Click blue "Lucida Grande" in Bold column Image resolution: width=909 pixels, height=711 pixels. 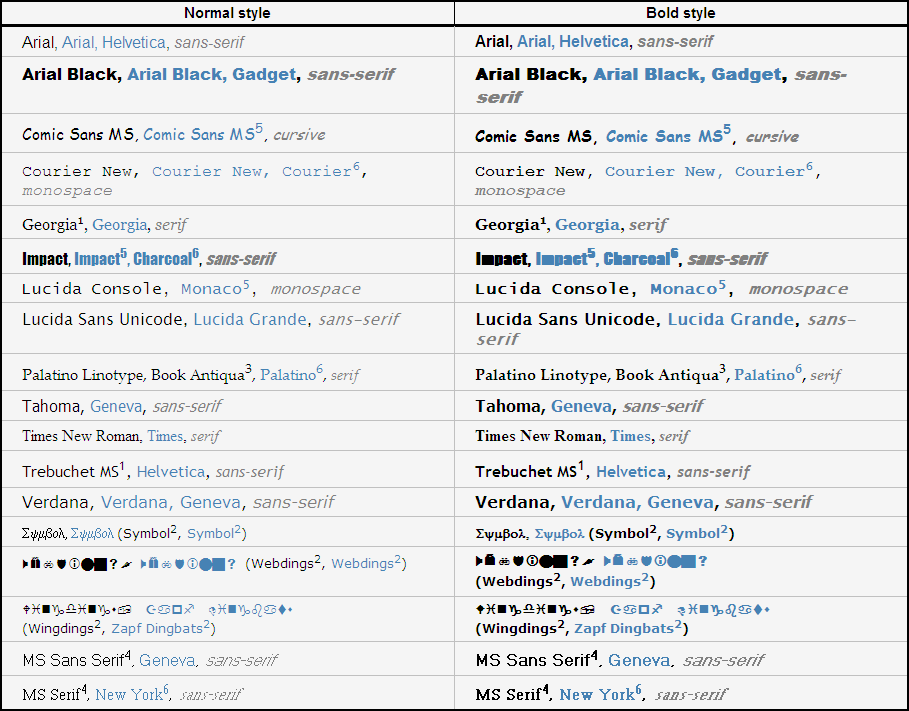tap(730, 320)
